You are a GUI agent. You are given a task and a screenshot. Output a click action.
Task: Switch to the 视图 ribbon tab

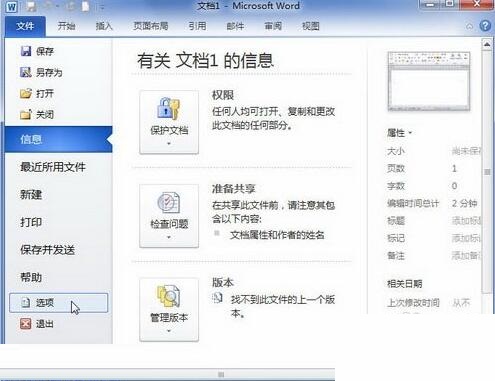coord(311,26)
